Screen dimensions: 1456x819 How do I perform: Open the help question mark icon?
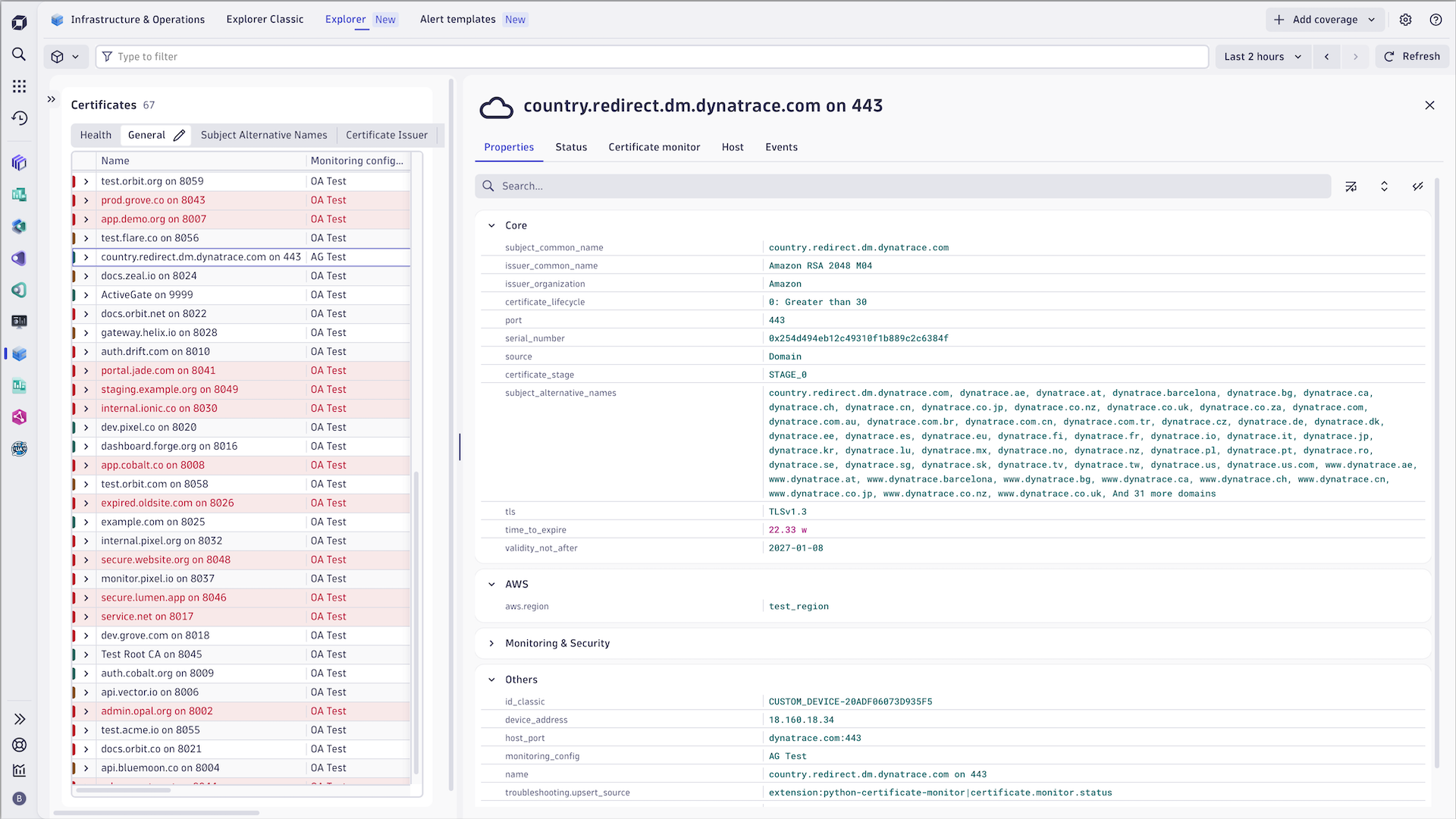pos(1436,20)
